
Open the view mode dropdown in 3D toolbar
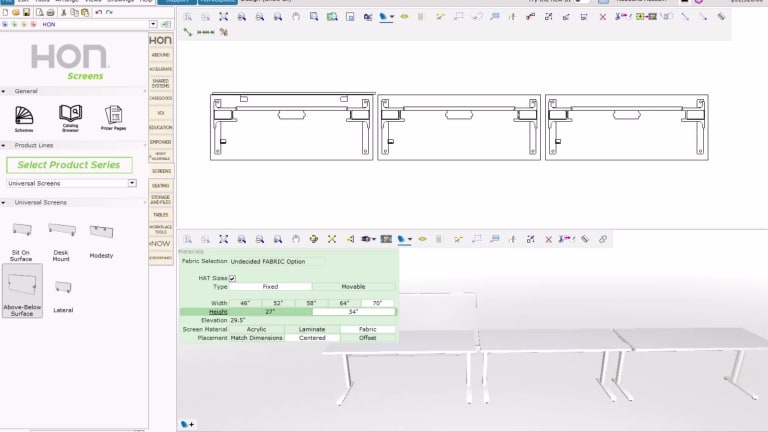[x=410, y=240]
